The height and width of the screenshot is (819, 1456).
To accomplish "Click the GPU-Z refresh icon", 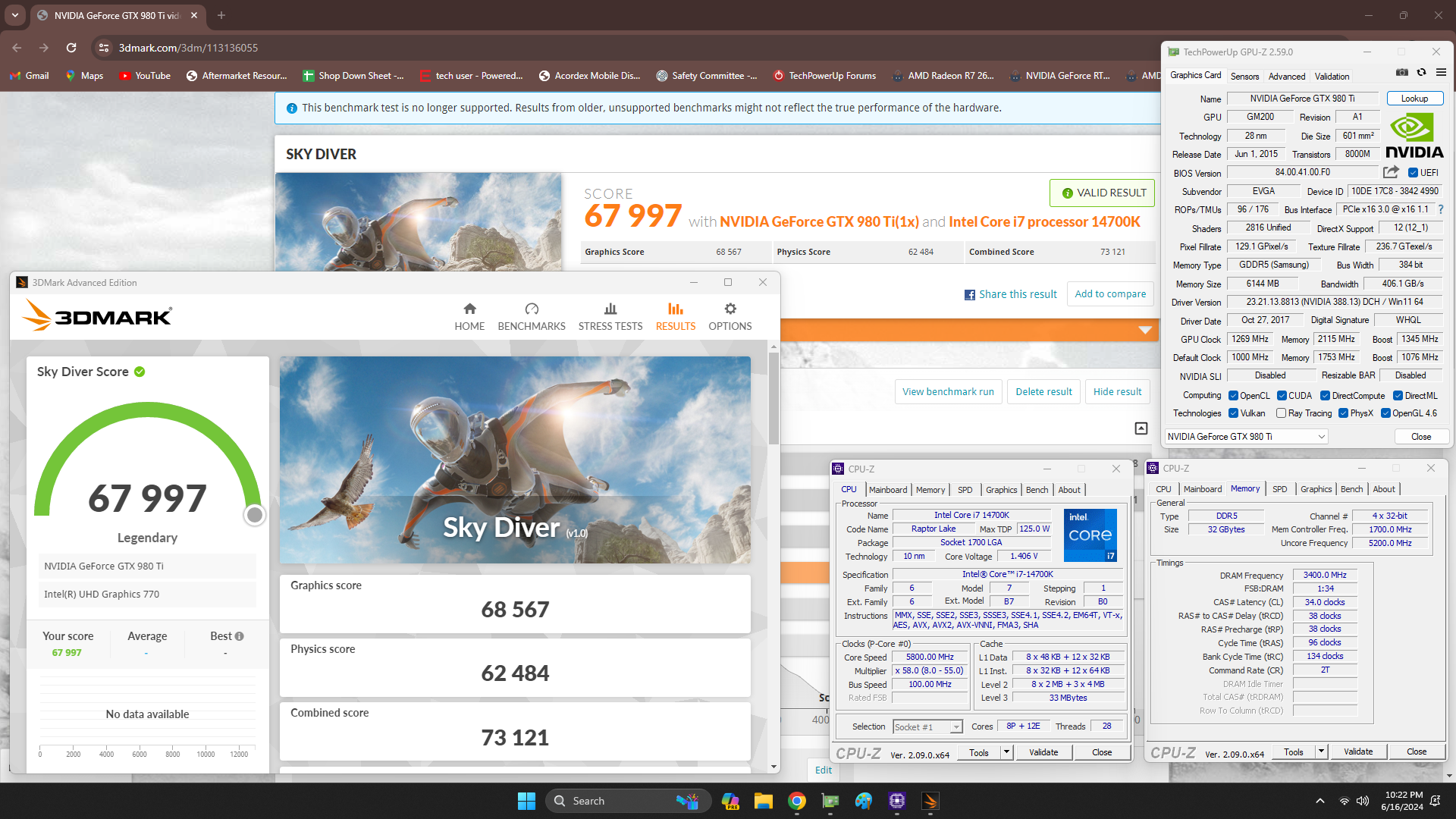I will (1422, 73).
